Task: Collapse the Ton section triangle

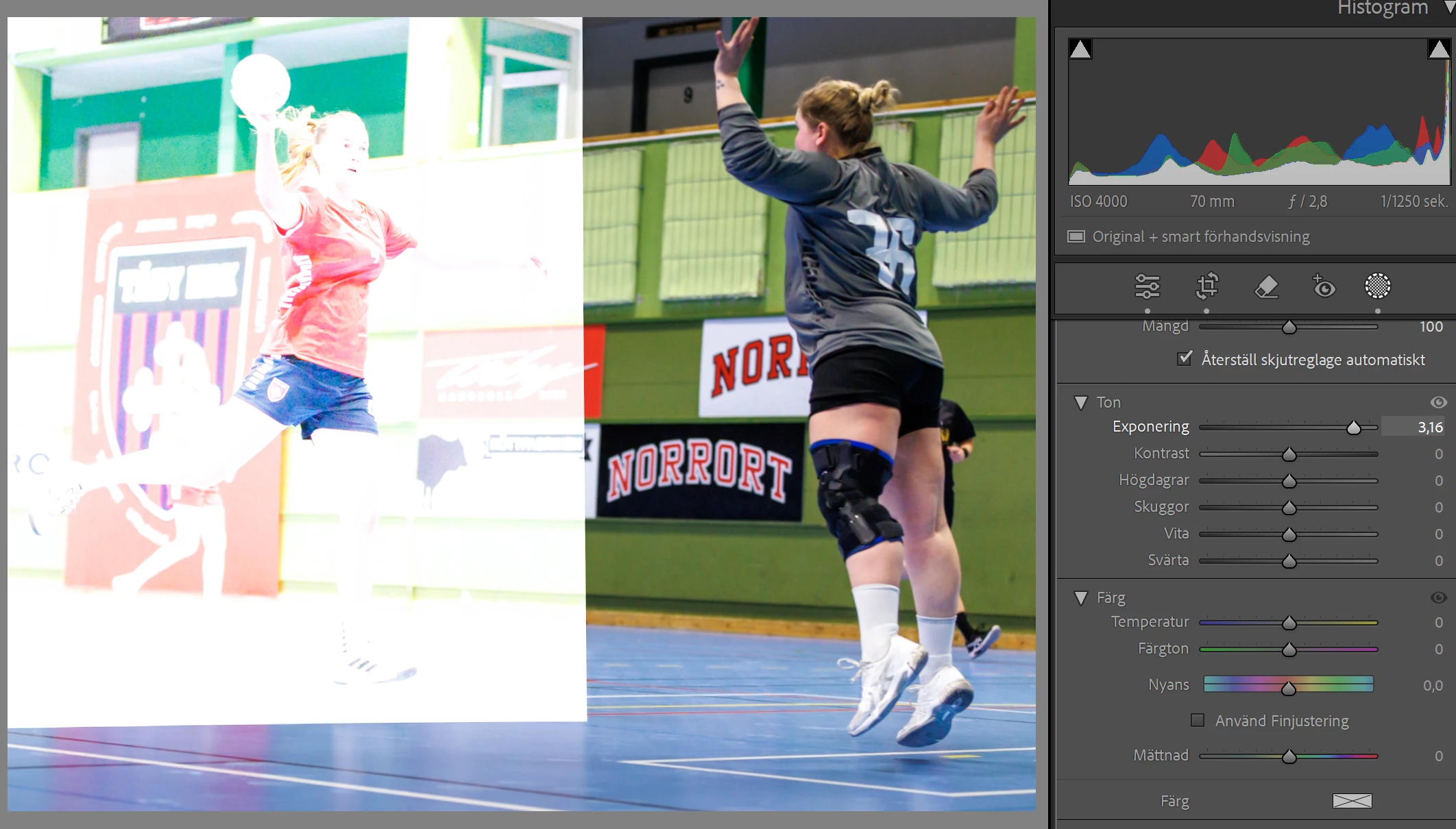Action: tap(1081, 403)
